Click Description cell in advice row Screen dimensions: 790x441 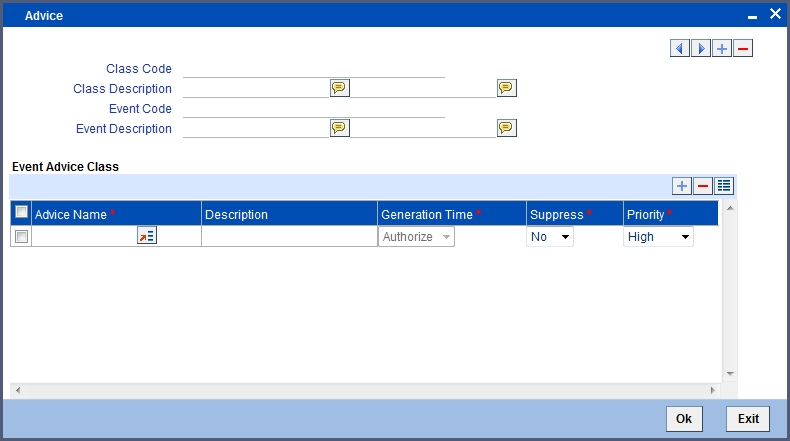pos(289,236)
